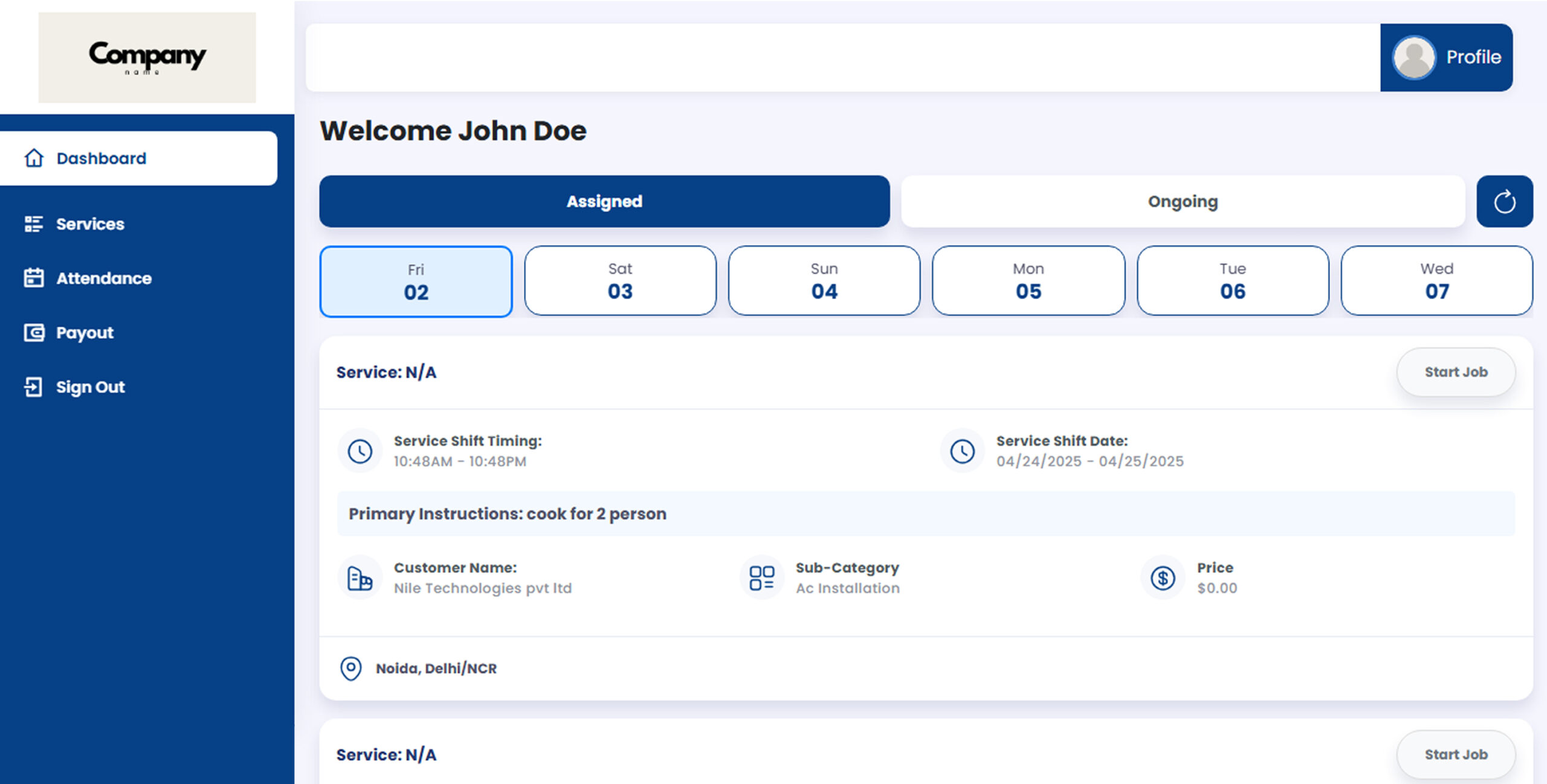
Task: Click the Company name logo
Action: [x=147, y=57]
